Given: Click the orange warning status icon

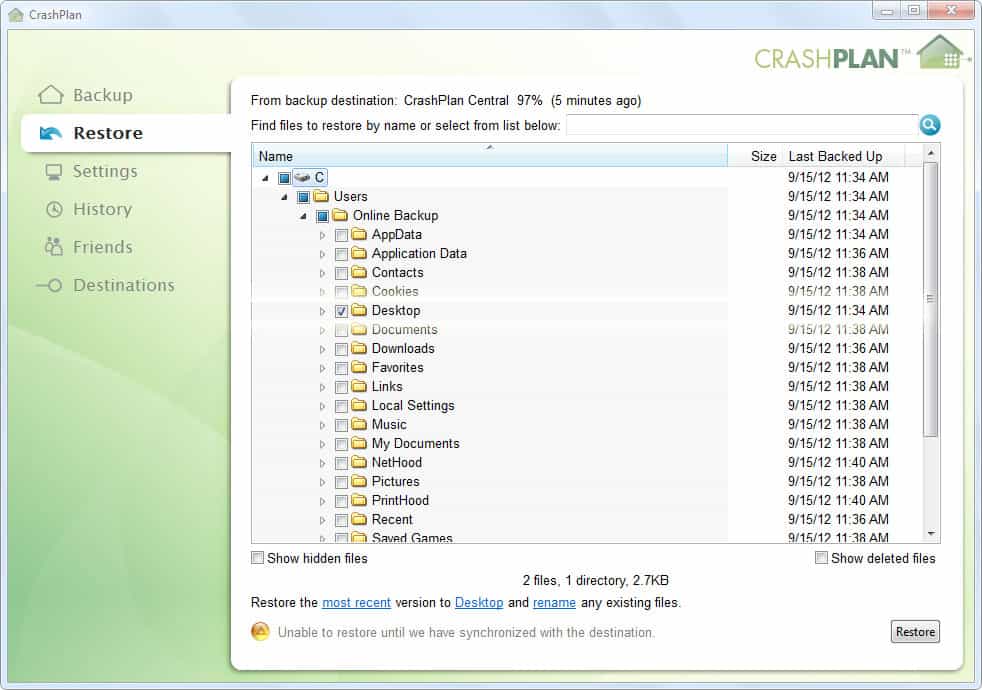Looking at the screenshot, I should (261, 632).
